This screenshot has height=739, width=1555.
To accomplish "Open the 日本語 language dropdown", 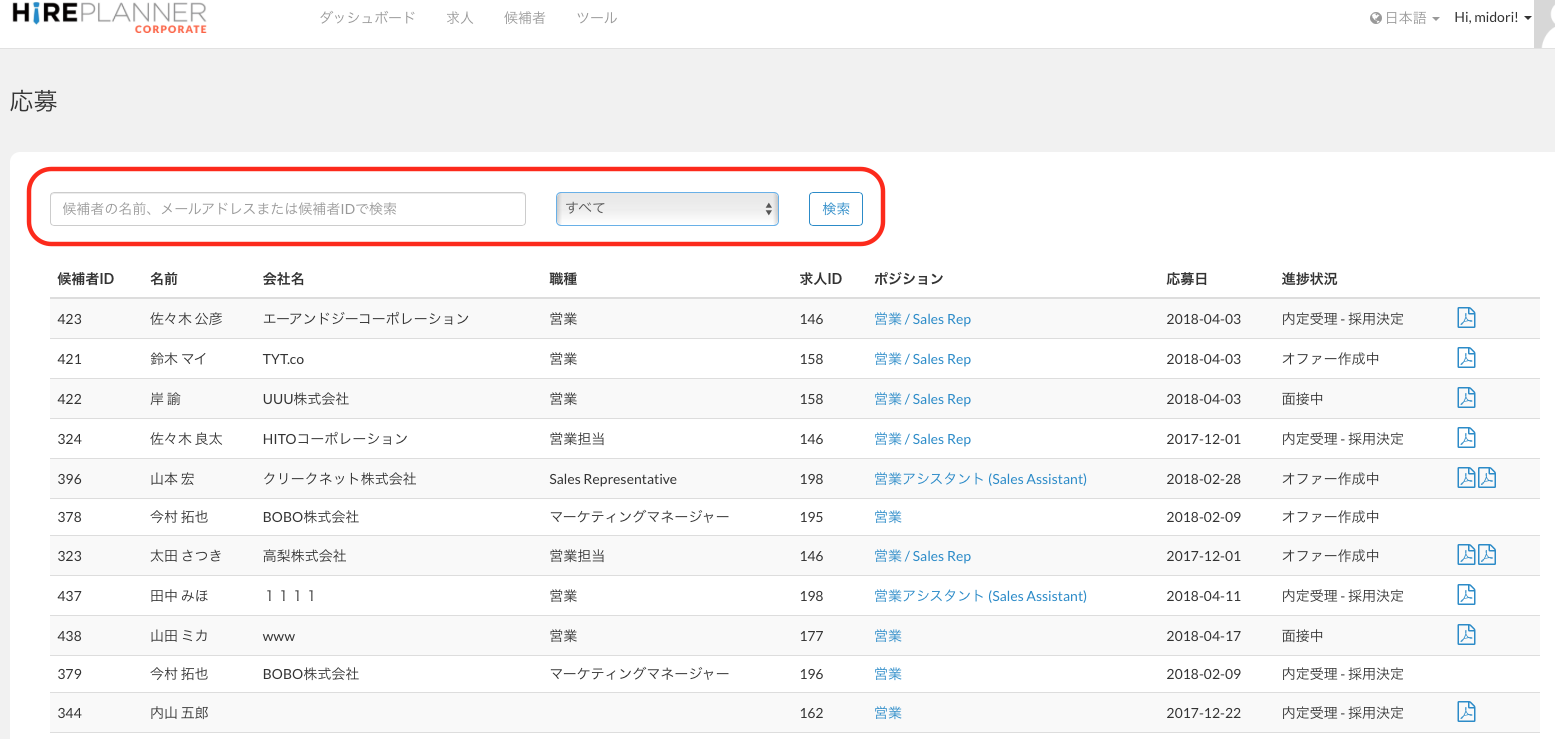I will 1405,18.
